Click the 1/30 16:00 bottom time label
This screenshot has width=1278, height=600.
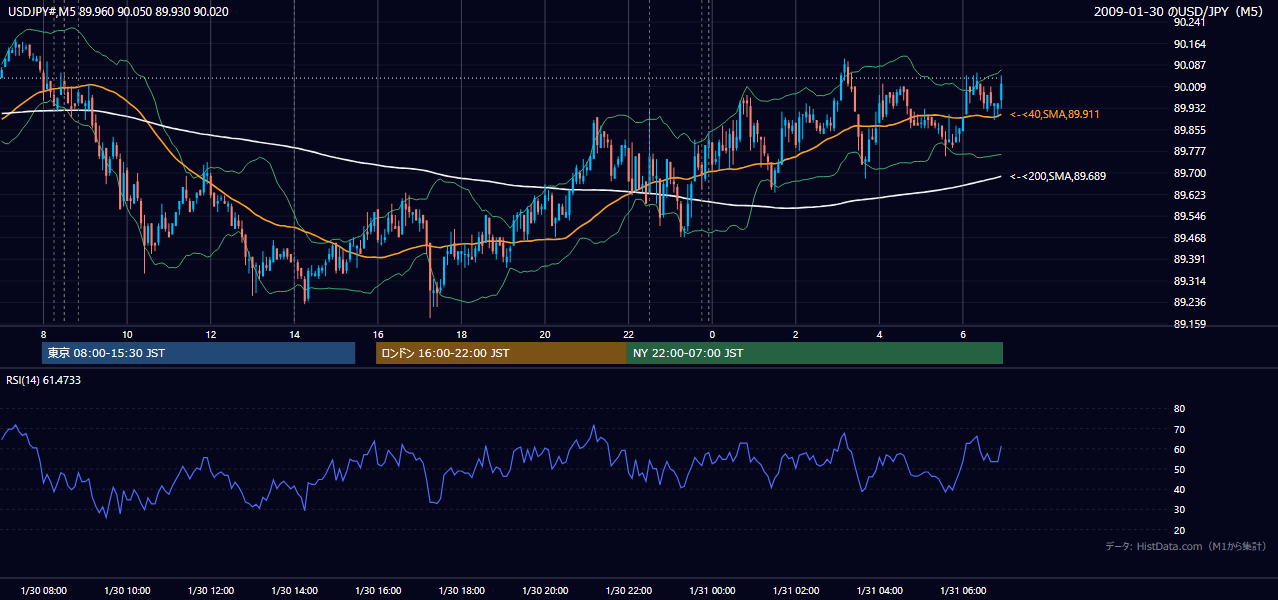pyautogui.click(x=378, y=591)
